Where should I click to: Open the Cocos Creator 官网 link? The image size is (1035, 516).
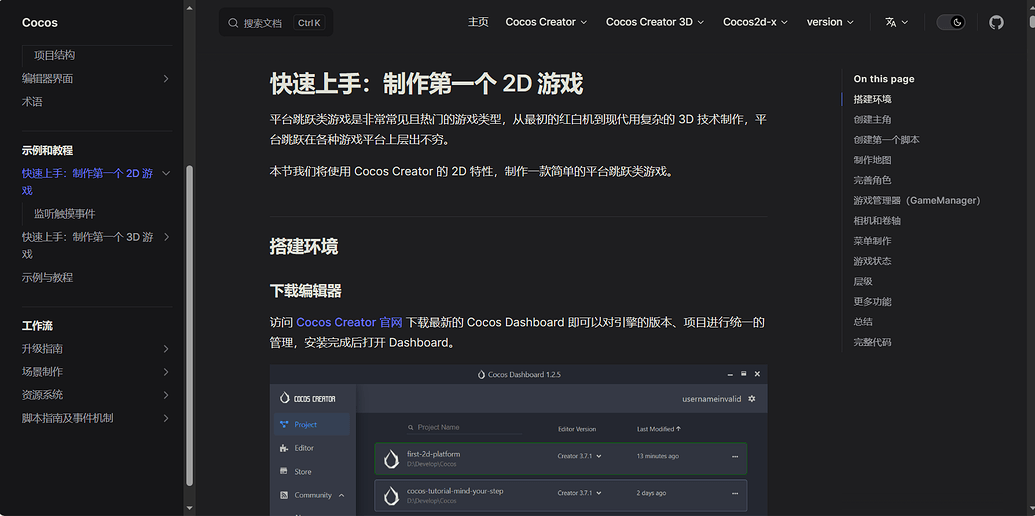pyautogui.click(x=349, y=323)
